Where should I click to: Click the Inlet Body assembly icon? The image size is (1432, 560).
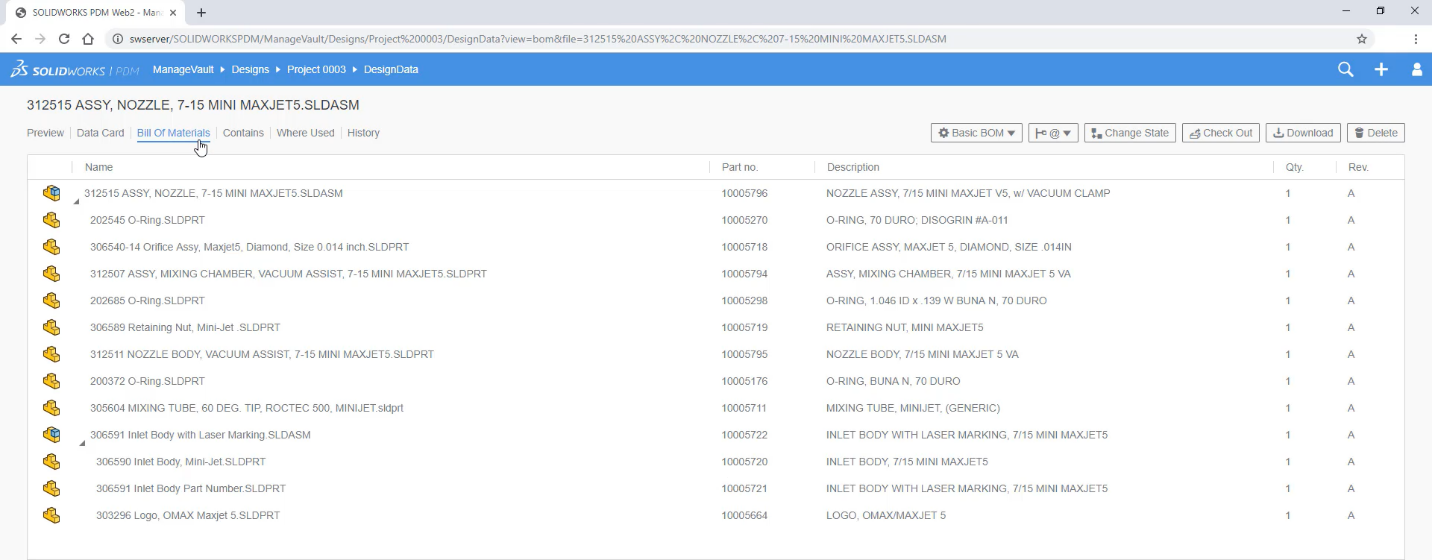click(52, 435)
